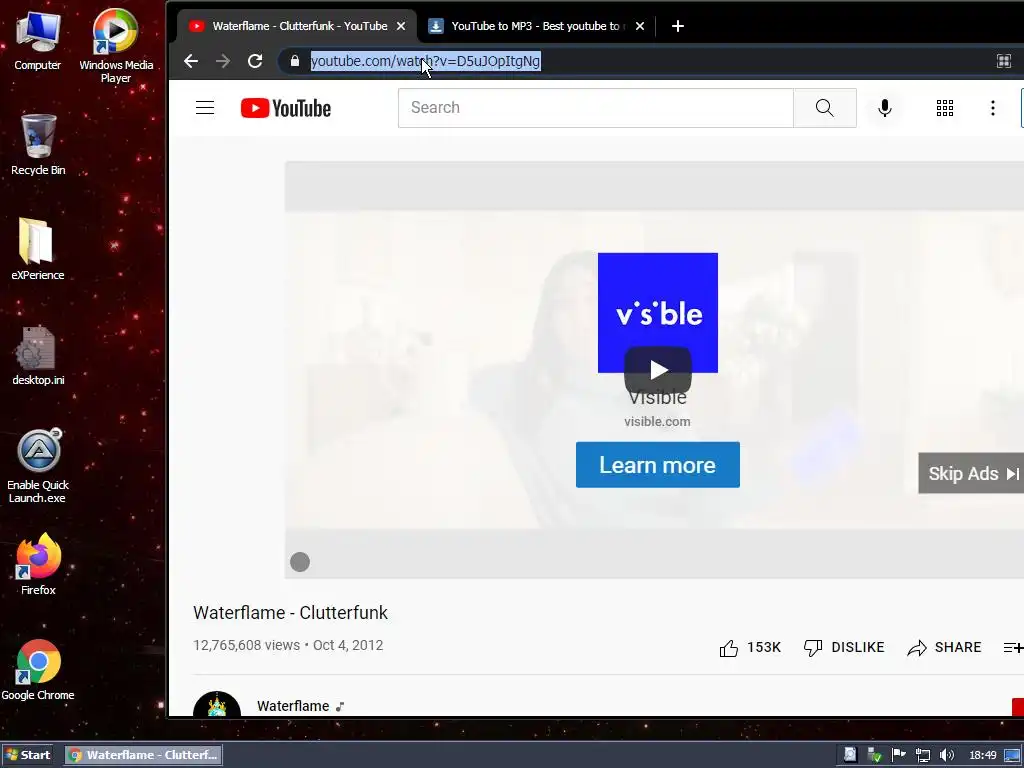Click the Skip Ads button
Image resolution: width=1024 pixels, height=768 pixels.
pyautogui.click(x=971, y=473)
